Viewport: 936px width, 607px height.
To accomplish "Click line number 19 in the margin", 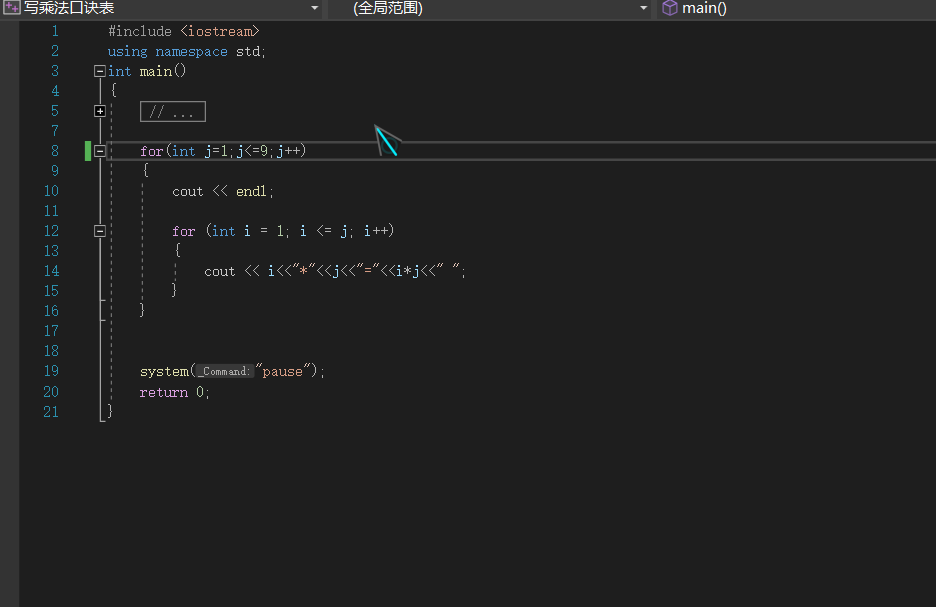I will click(x=51, y=371).
